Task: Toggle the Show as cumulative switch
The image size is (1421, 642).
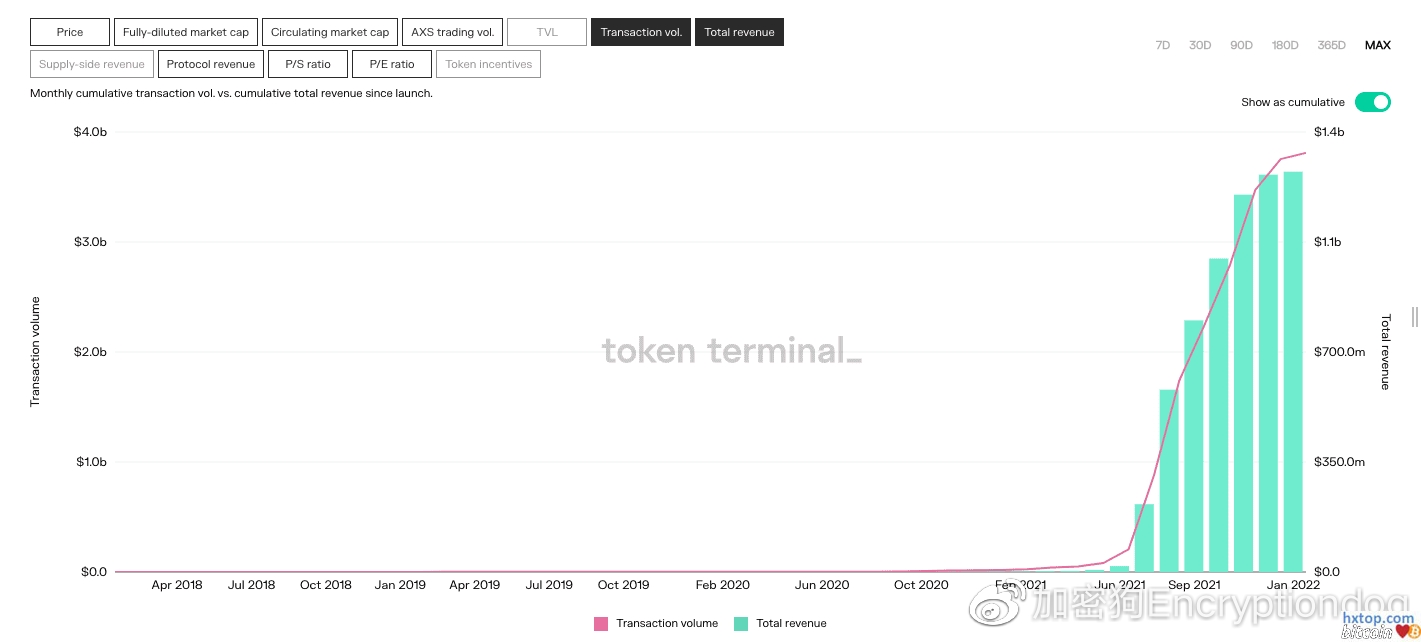Action: [1372, 102]
